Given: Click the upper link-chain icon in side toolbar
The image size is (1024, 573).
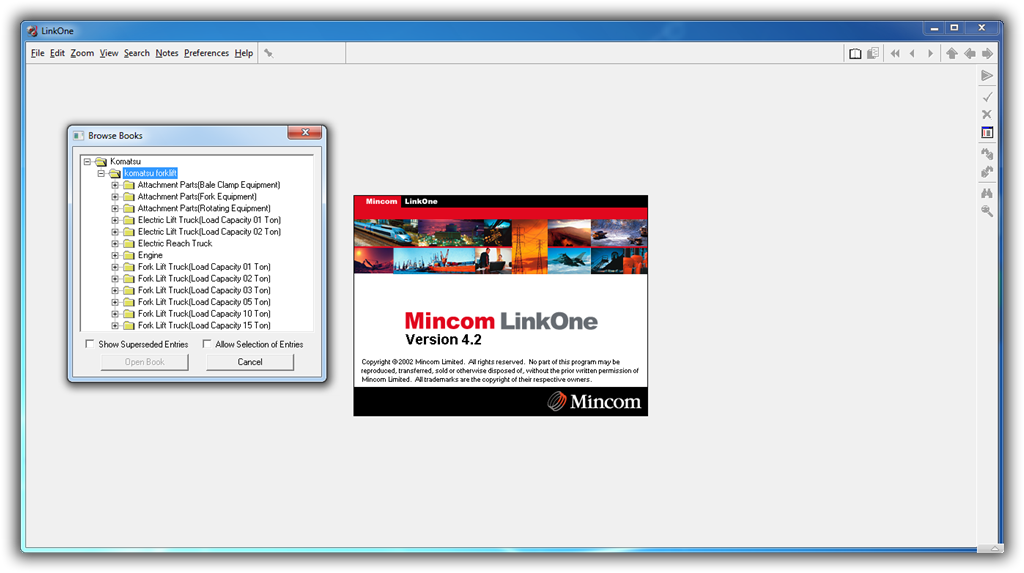Looking at the screenshot, I should [x=987, y=154].
